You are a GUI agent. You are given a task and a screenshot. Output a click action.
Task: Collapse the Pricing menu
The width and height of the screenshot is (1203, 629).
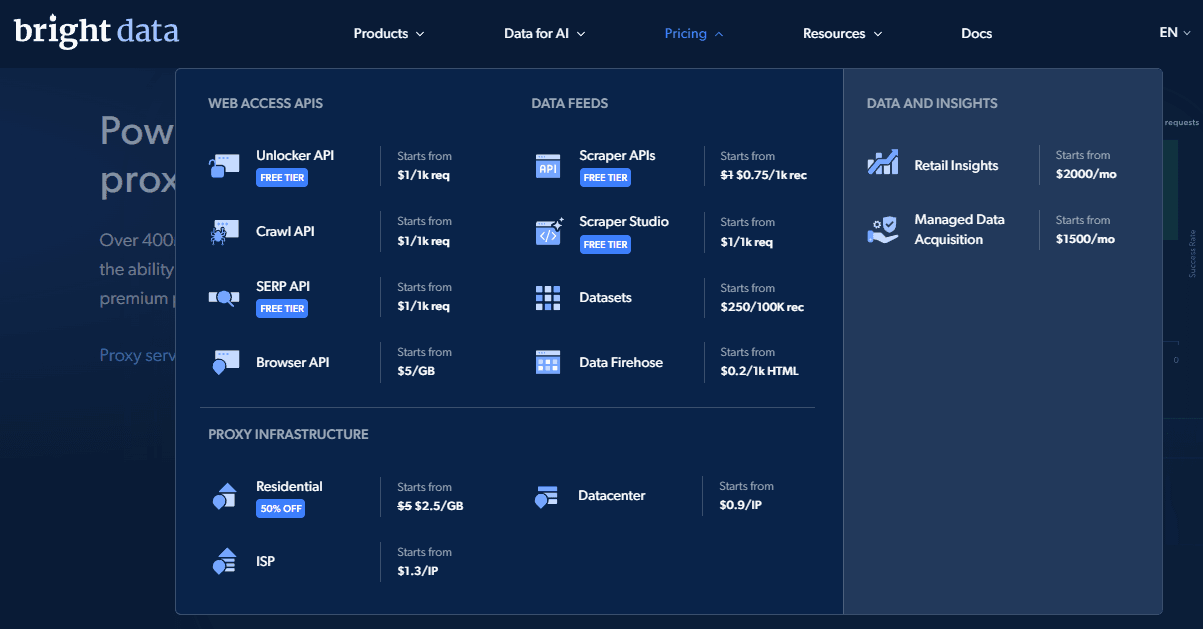[x=694, y=33]
